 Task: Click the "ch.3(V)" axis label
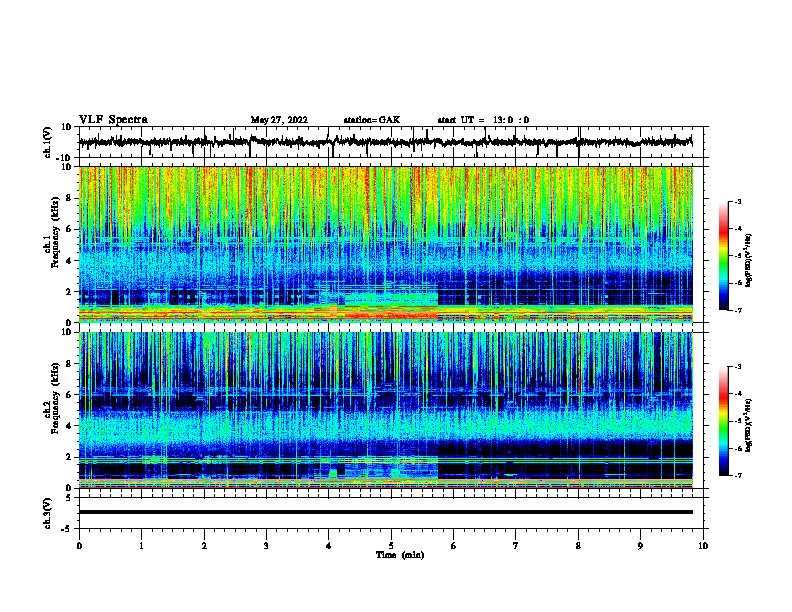[48, 513]
